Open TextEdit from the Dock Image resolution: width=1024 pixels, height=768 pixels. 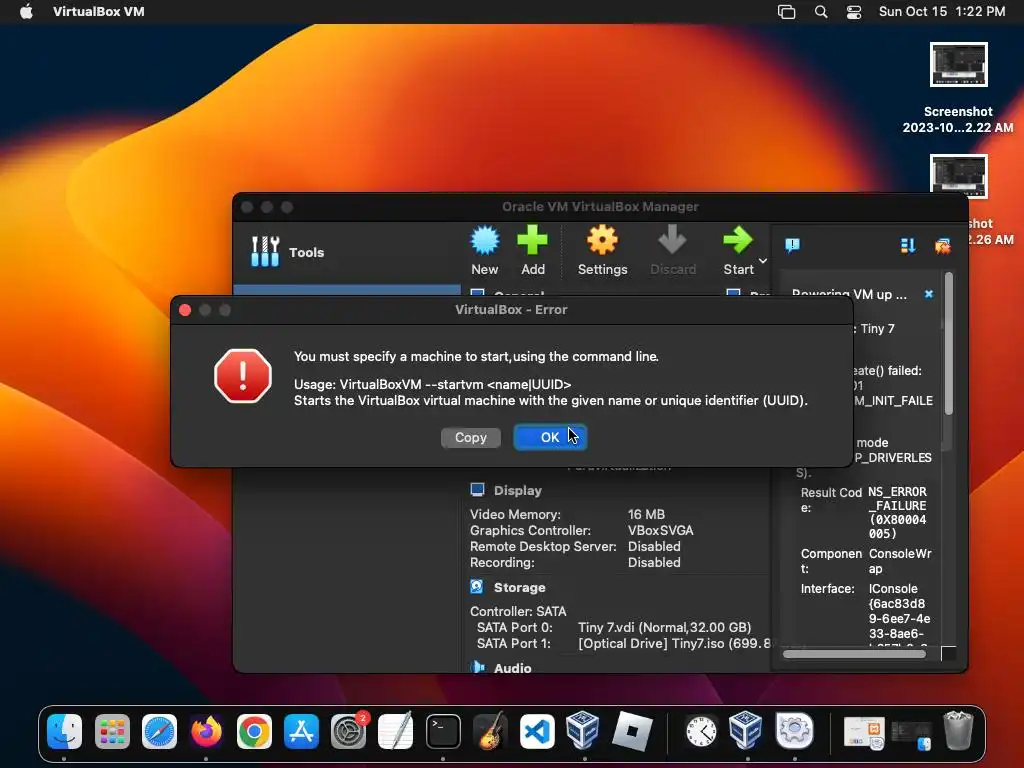[x=396, y=731]
